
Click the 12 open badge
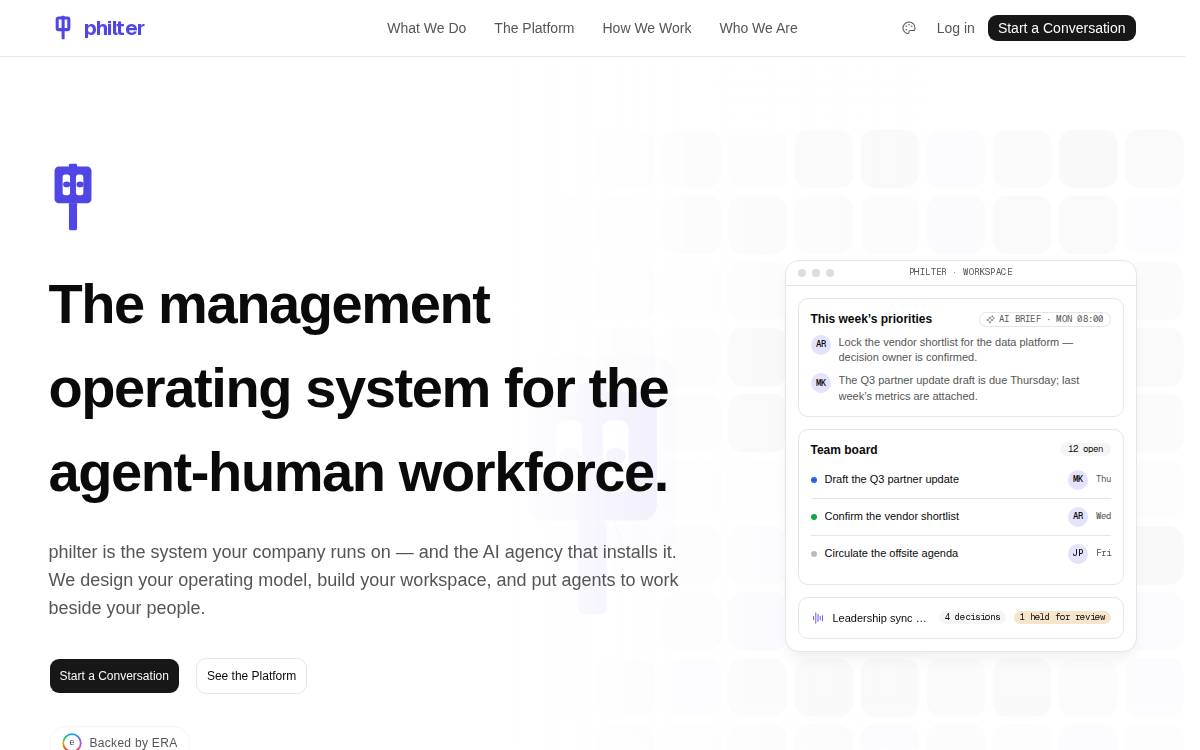click(1086, 450)
